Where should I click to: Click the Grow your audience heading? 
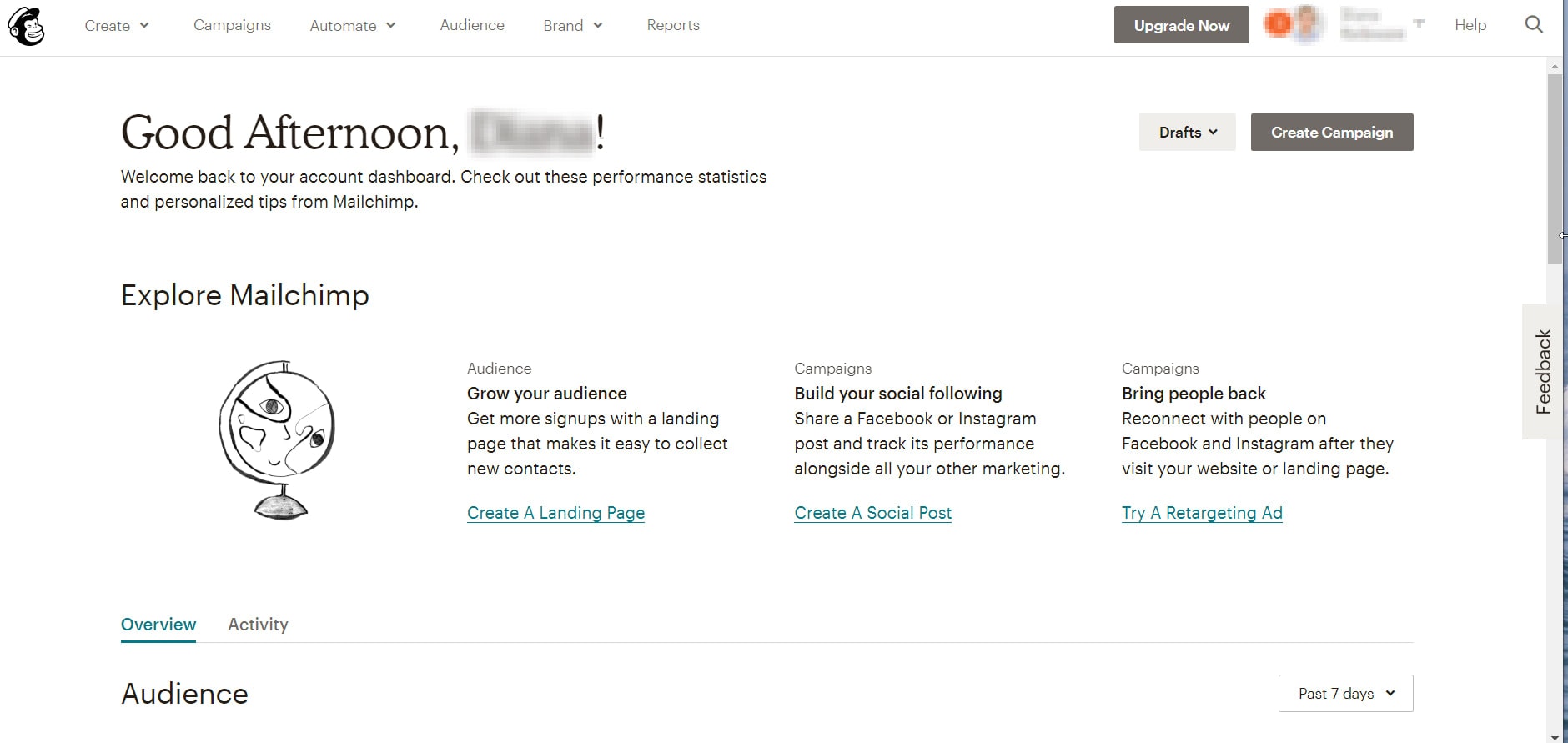coord(547,394)
